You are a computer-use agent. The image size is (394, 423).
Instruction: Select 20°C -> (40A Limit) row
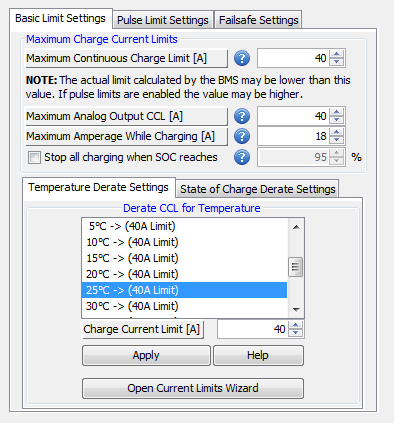pyautogui.click(x=185, y=274)
